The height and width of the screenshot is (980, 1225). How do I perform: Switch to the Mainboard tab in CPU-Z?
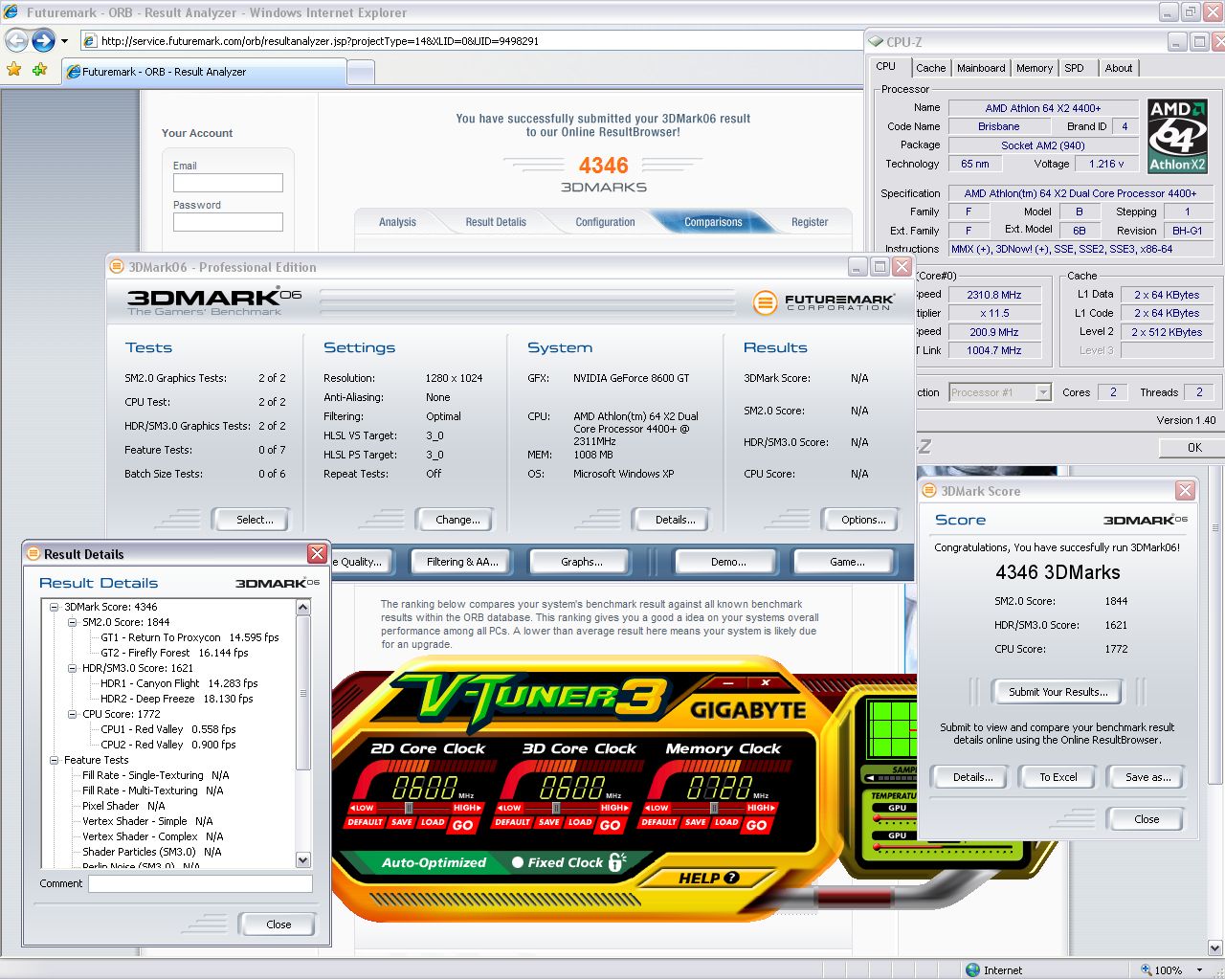pos(981,68)
